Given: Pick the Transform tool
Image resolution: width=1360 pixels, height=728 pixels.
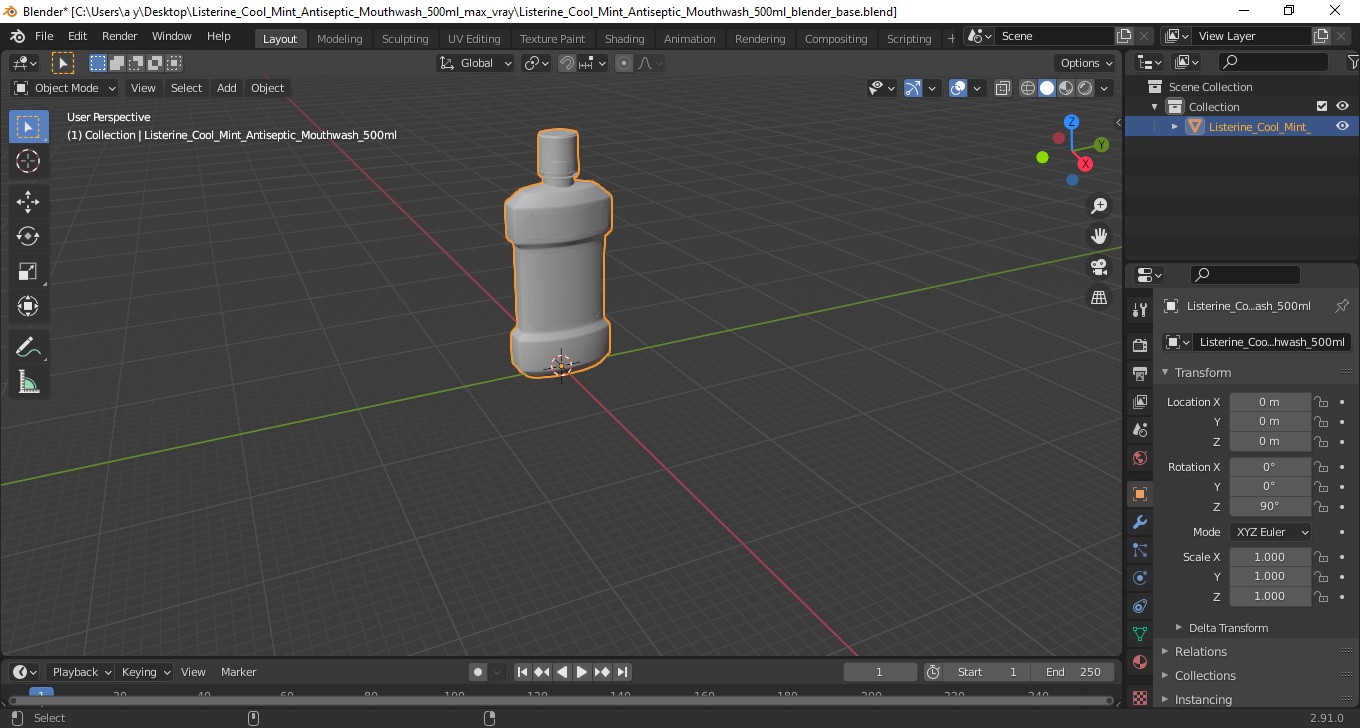Looking at the screenshot, I should pyautogui.click(x=28, y=306).
